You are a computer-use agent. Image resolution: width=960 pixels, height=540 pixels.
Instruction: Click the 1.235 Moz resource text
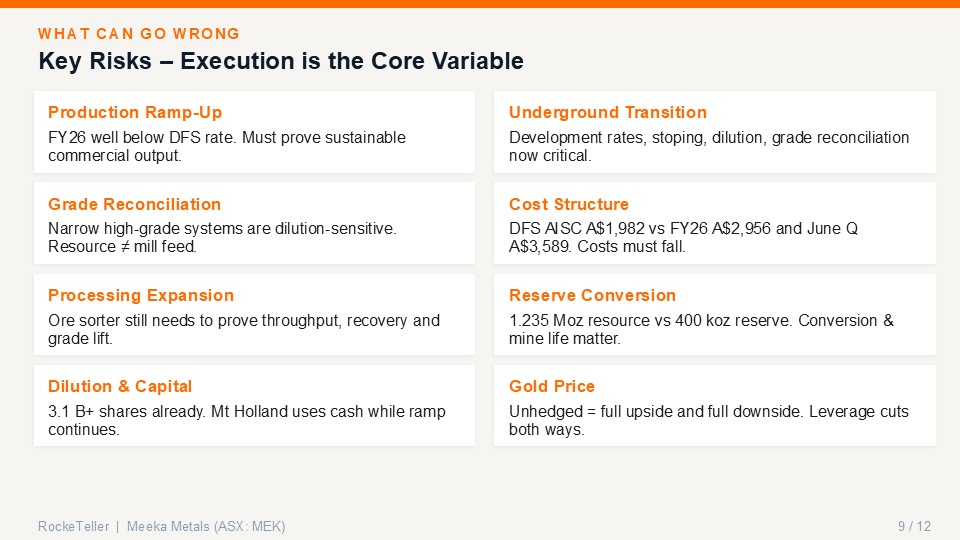701,329
